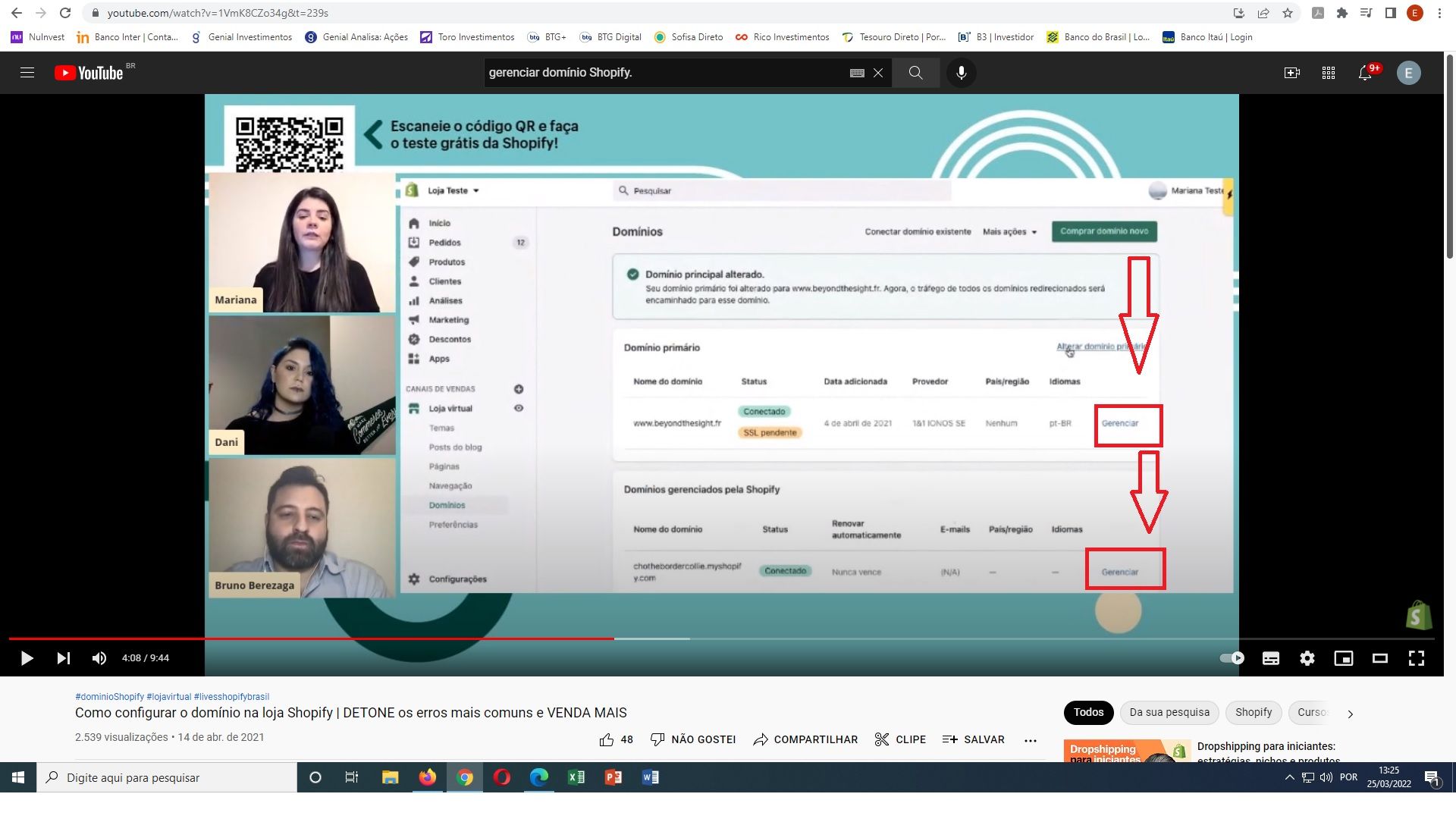Viewport: 1456px width, 819px height.
Task: Select the Shopify filter chip
Action: click(x=1253, y=713)
